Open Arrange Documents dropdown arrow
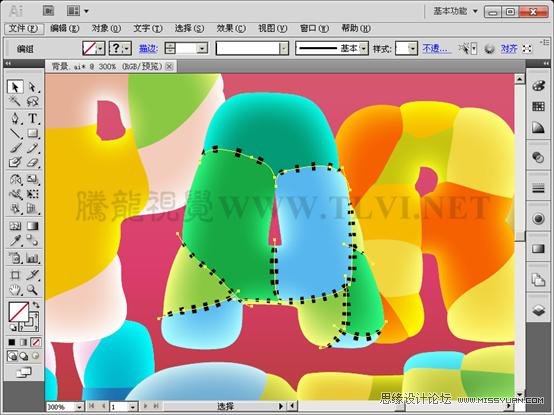554x415 pixels. (86, 11)
